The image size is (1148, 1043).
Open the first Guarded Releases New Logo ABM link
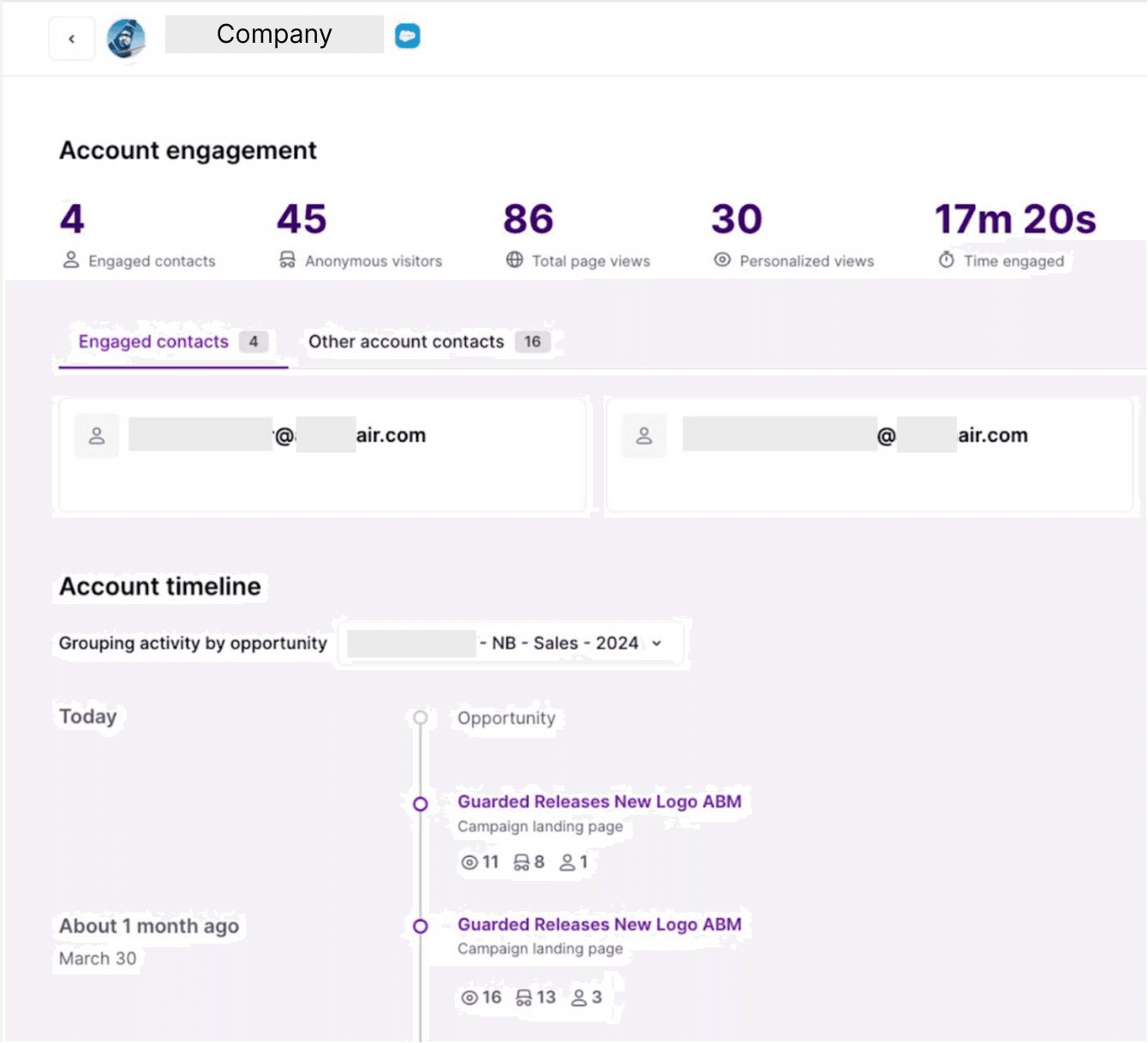[600, 801]
